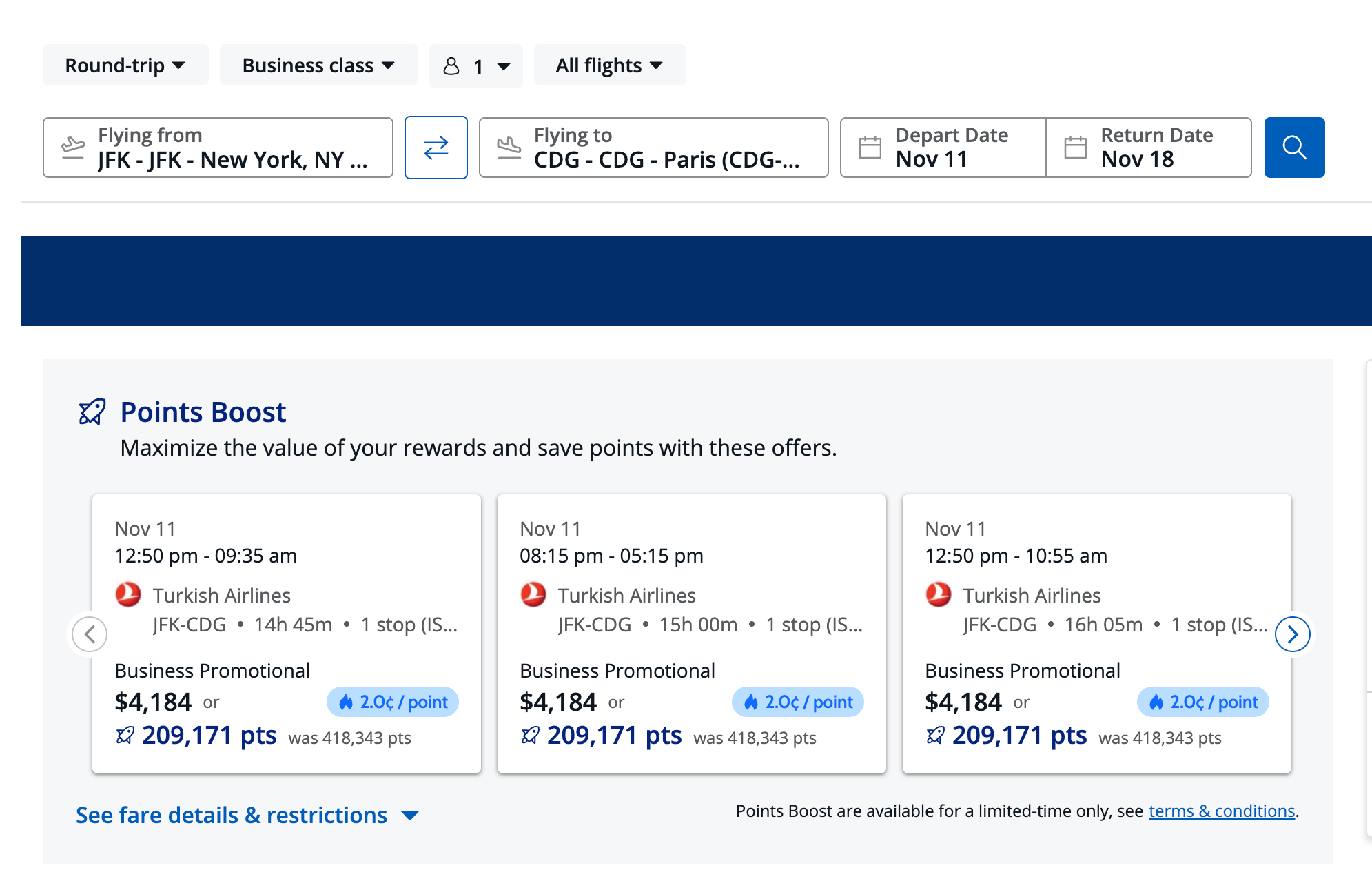Screen dimensions: 1372x870
Task: Go to next Points Boost offers
Action: (1293, 634)
